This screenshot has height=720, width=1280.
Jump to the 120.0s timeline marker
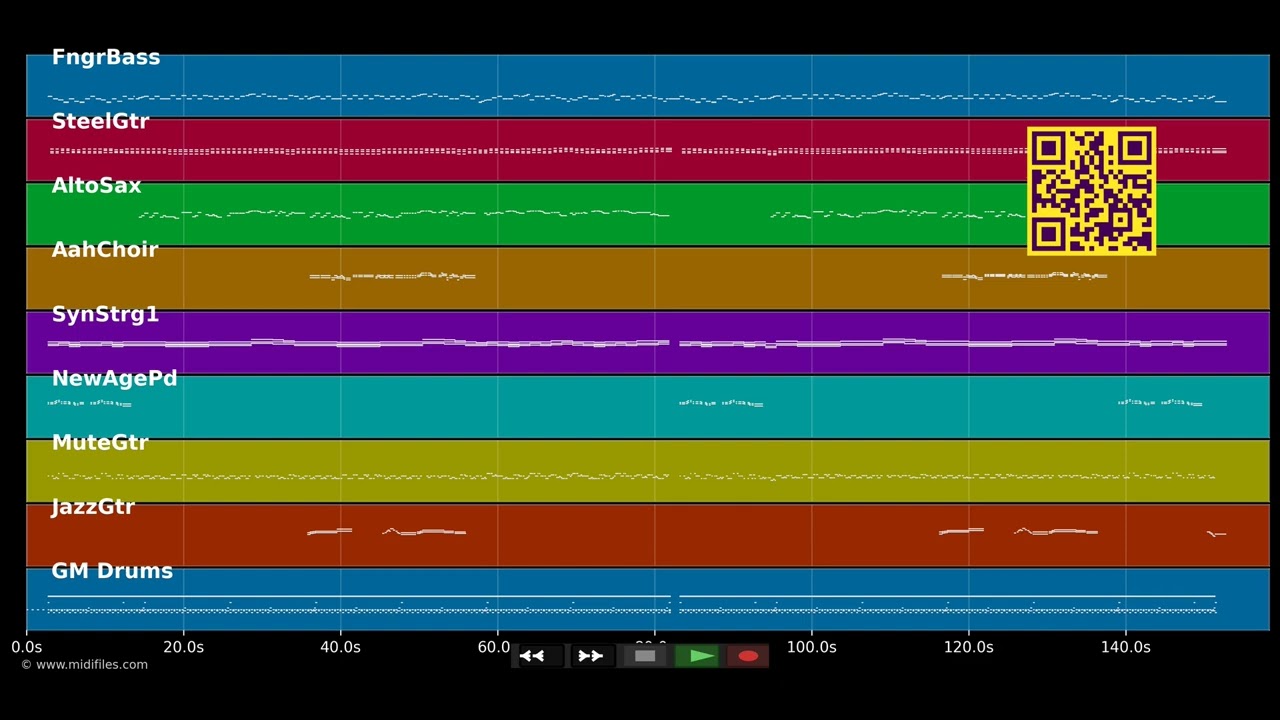pyautogui.click(x=968, y=647)
